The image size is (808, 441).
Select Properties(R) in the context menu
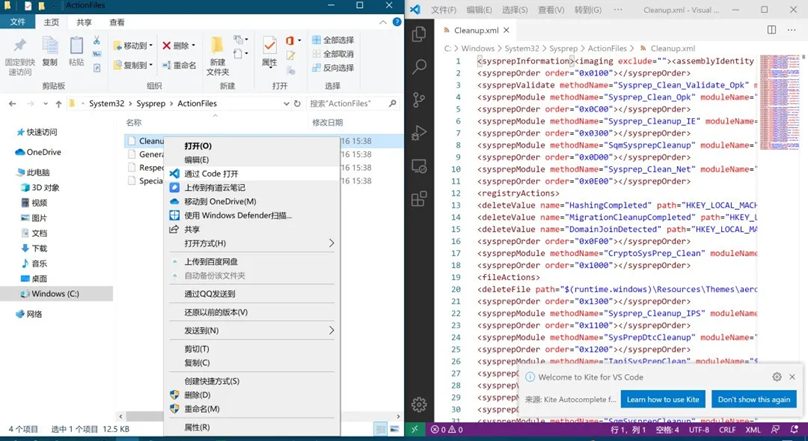[x=252, y=427]
